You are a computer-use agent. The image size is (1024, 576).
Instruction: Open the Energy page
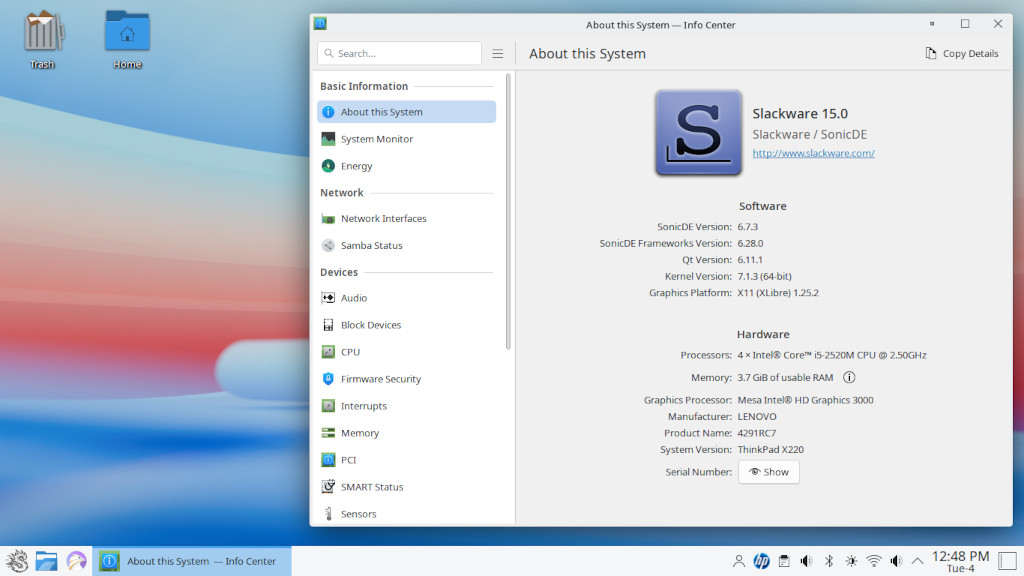tap(406, 166)
